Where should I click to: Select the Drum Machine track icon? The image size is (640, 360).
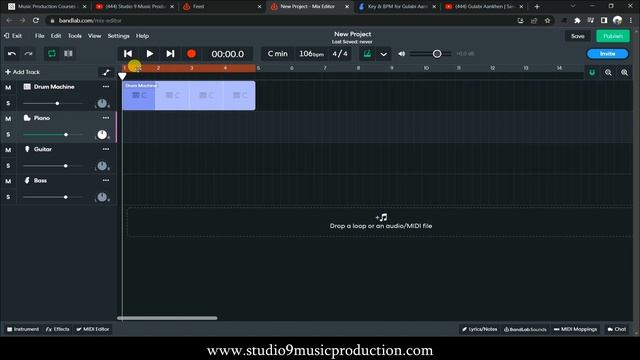tap(27, 87)
